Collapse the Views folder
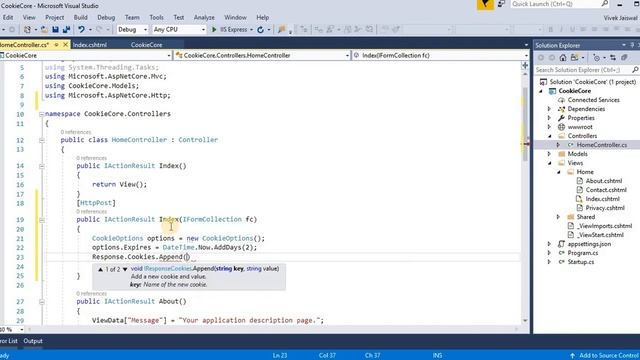The height and width of the screenshot is (360, 640). [549, 163]
